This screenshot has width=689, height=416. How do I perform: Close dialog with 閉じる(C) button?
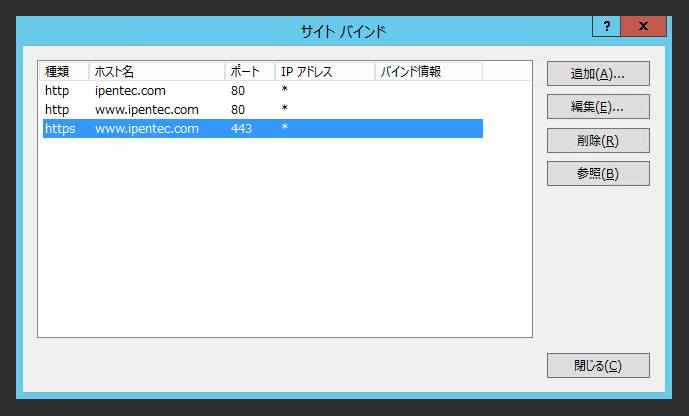pyautogui.click(x=598, y=365)
